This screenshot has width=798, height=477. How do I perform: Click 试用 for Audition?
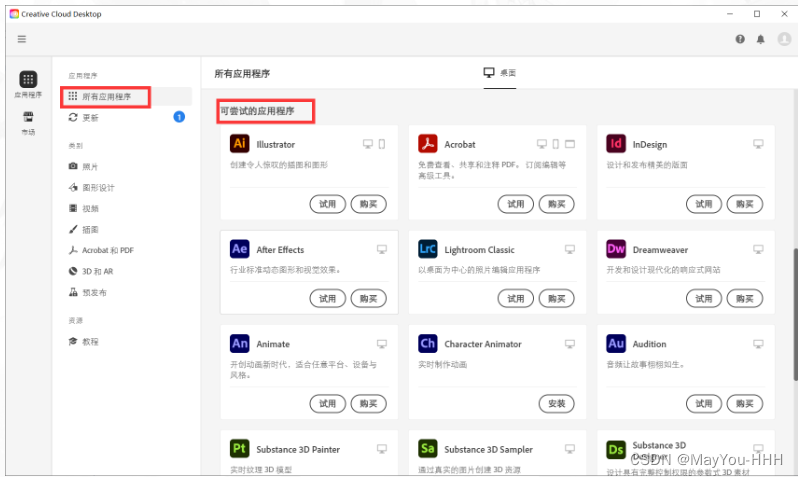click(704, 404)
